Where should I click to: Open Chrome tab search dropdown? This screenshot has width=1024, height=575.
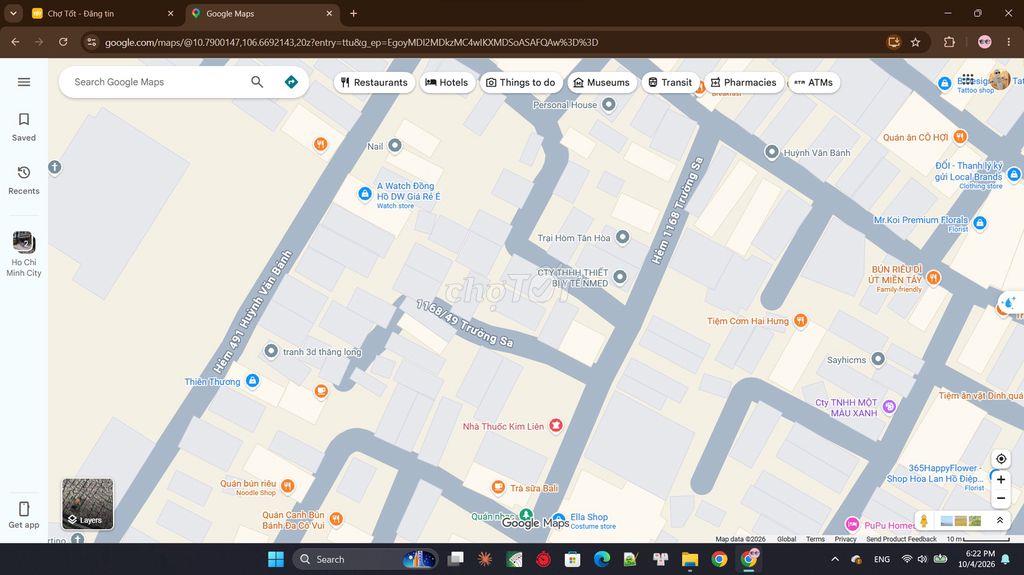13,13
